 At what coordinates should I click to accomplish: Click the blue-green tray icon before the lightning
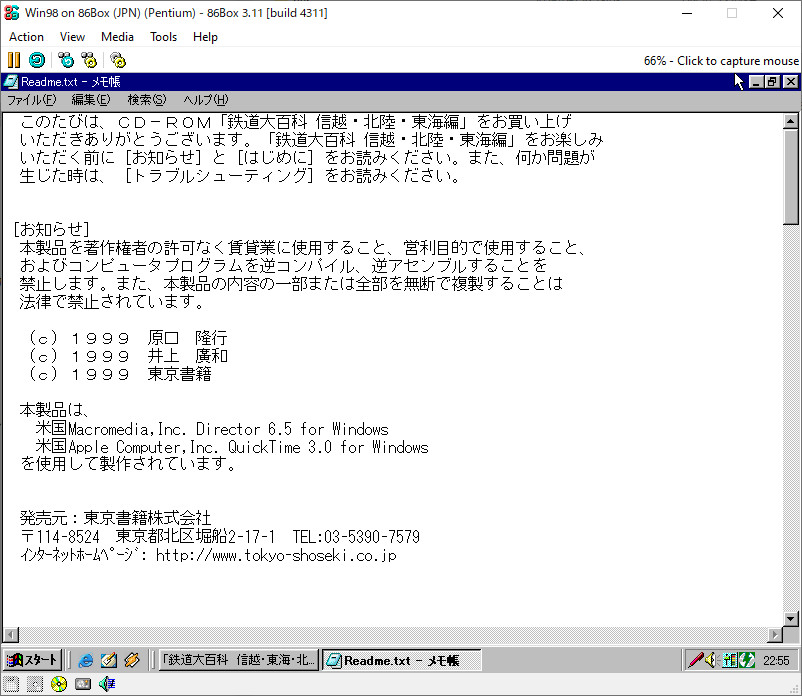click(x=730, y=660)
